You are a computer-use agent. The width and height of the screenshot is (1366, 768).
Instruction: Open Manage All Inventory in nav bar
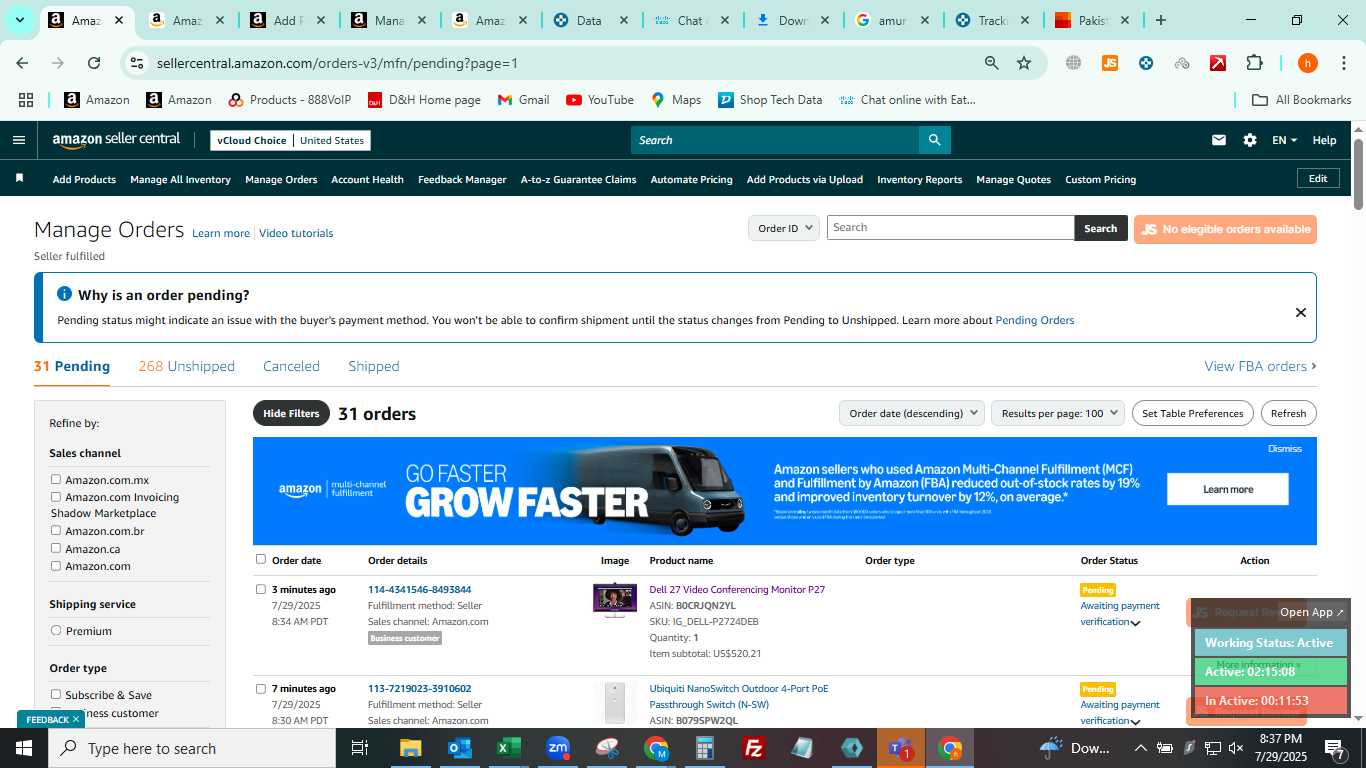(x=180, y=180)
